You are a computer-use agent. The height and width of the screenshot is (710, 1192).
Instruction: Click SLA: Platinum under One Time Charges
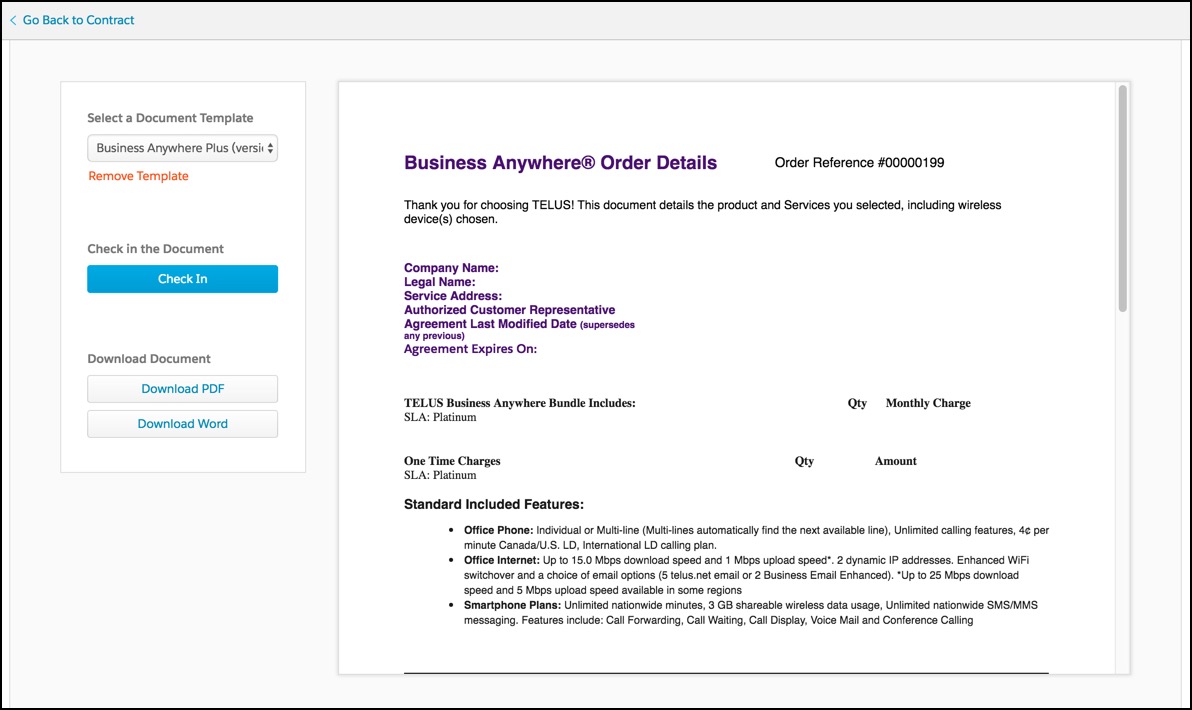coord(440,475)
